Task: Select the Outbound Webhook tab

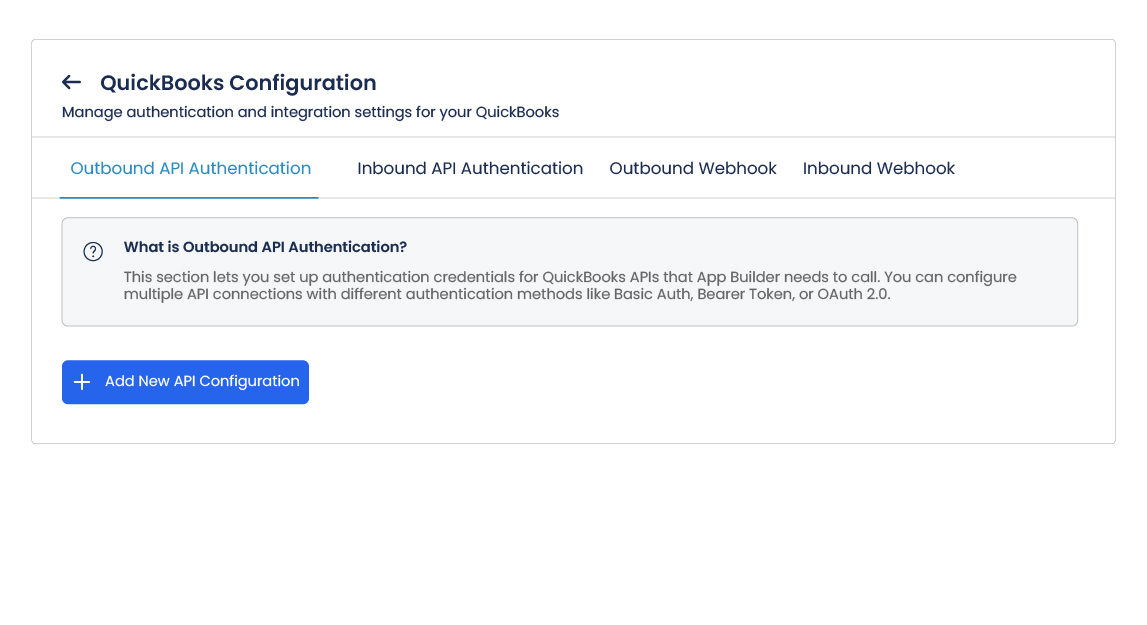Action: (693, 168)
